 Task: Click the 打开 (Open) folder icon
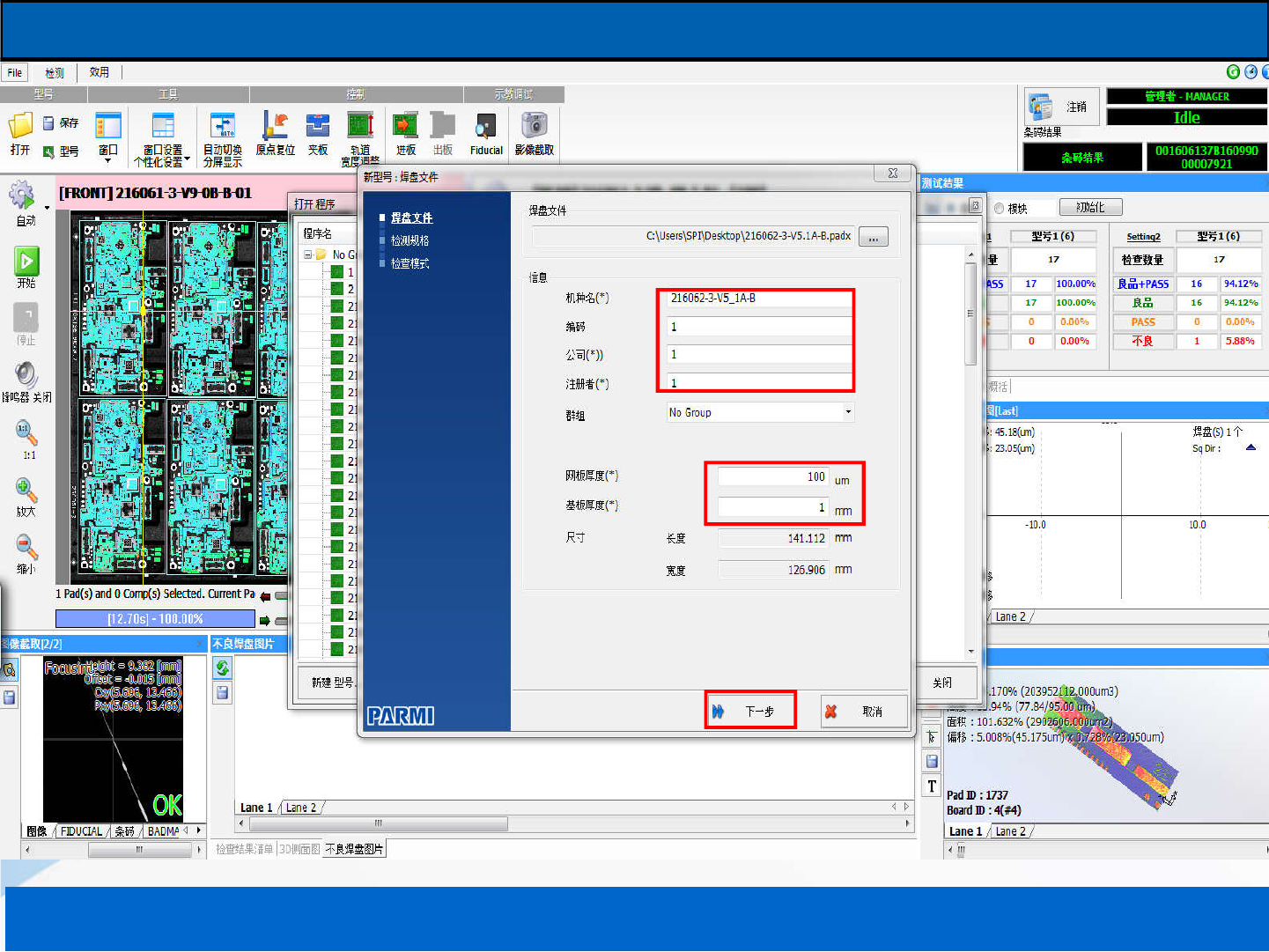pyautogui.click(x=20, y=126)
